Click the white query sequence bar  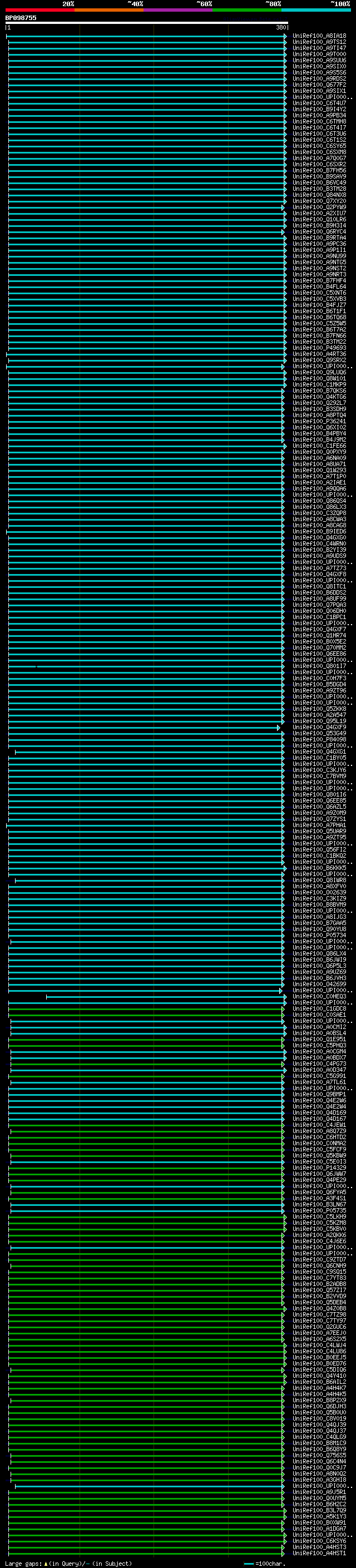click(147, 22)
